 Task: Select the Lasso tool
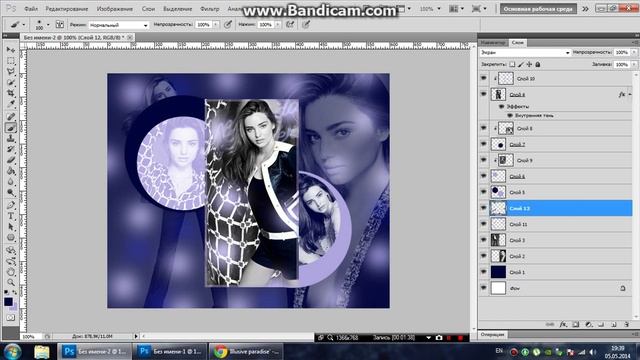point(11,72)
